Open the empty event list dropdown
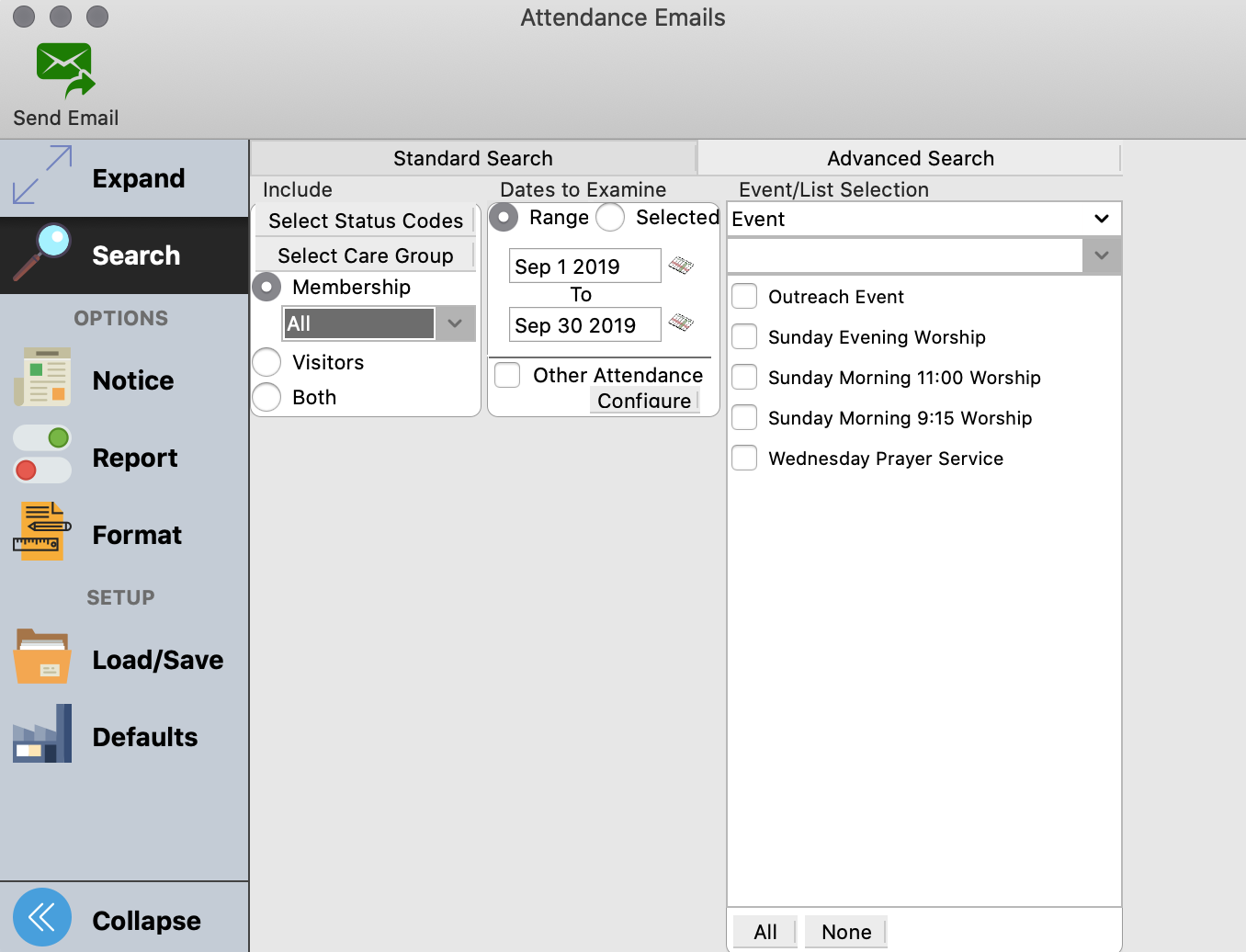This screenshot has height=952, width=1246. (x=1101, y=255)
